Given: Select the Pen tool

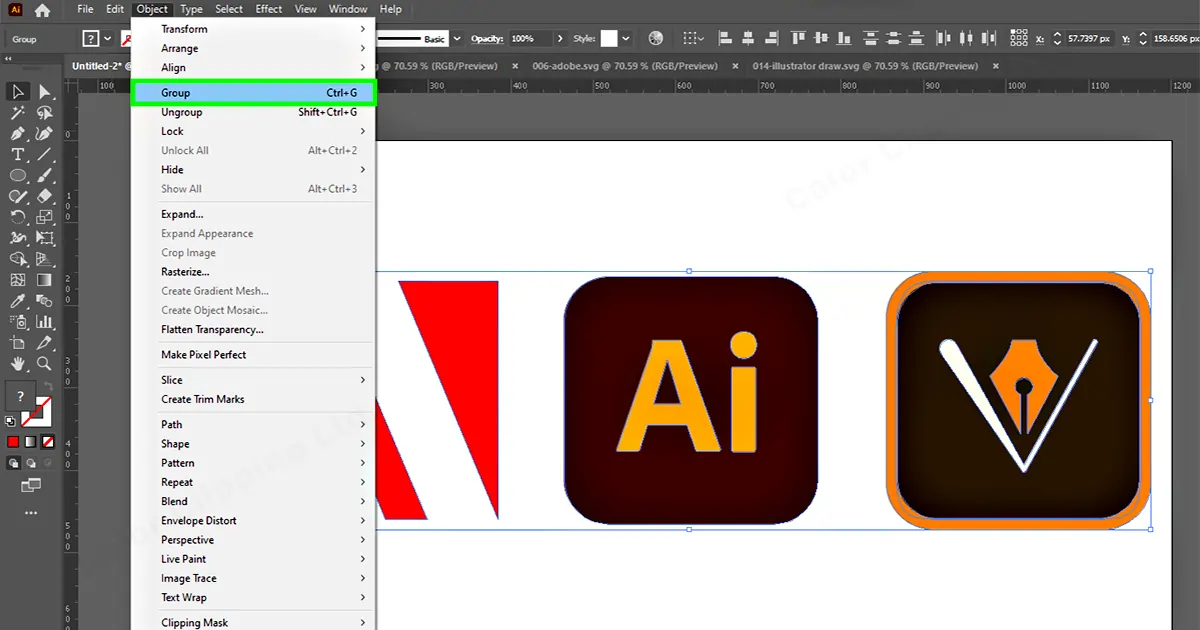Looking at the screenshot, I should tap(18, 134).
